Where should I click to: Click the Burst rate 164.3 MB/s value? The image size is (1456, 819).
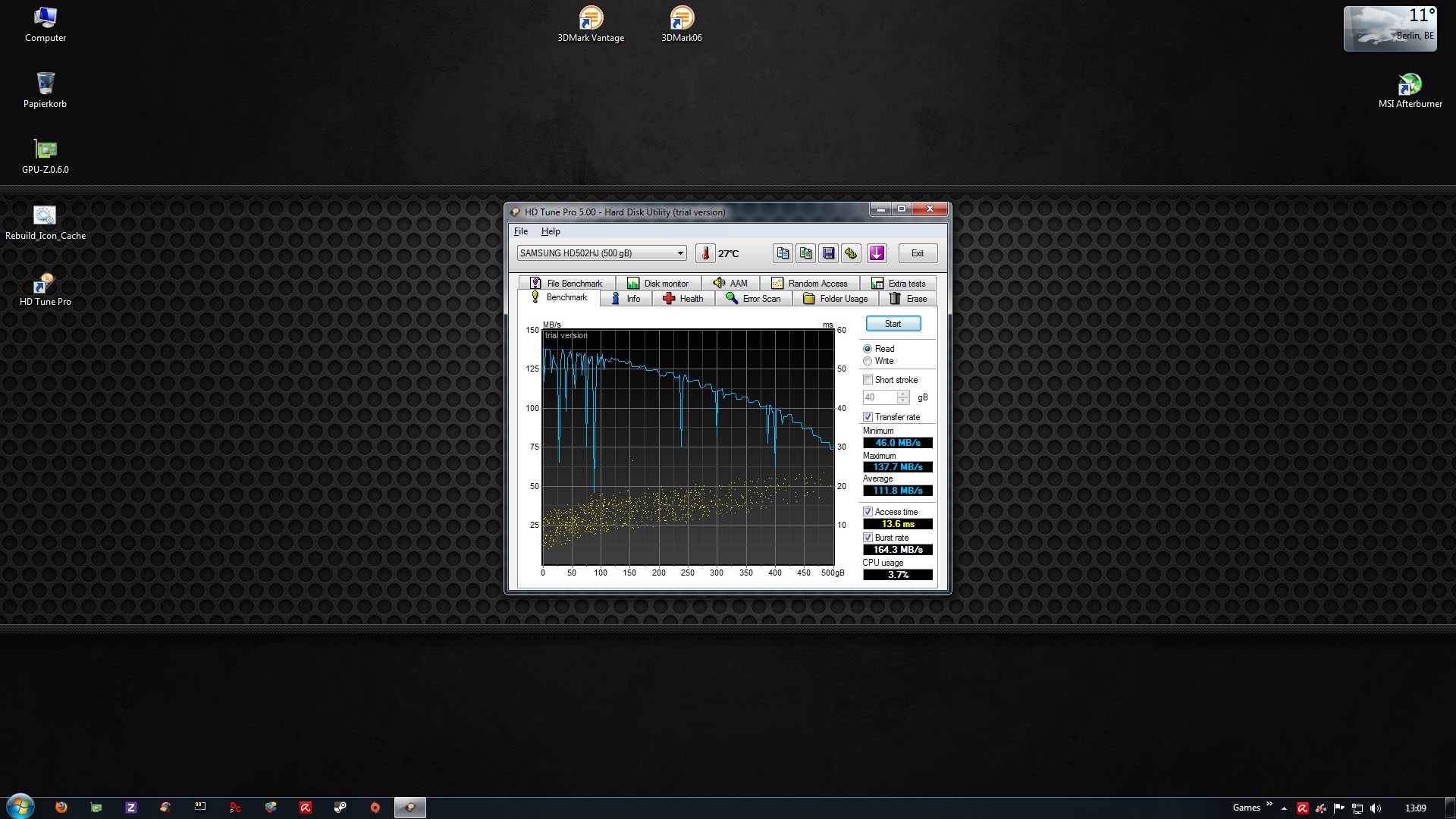tap(898, 550)
